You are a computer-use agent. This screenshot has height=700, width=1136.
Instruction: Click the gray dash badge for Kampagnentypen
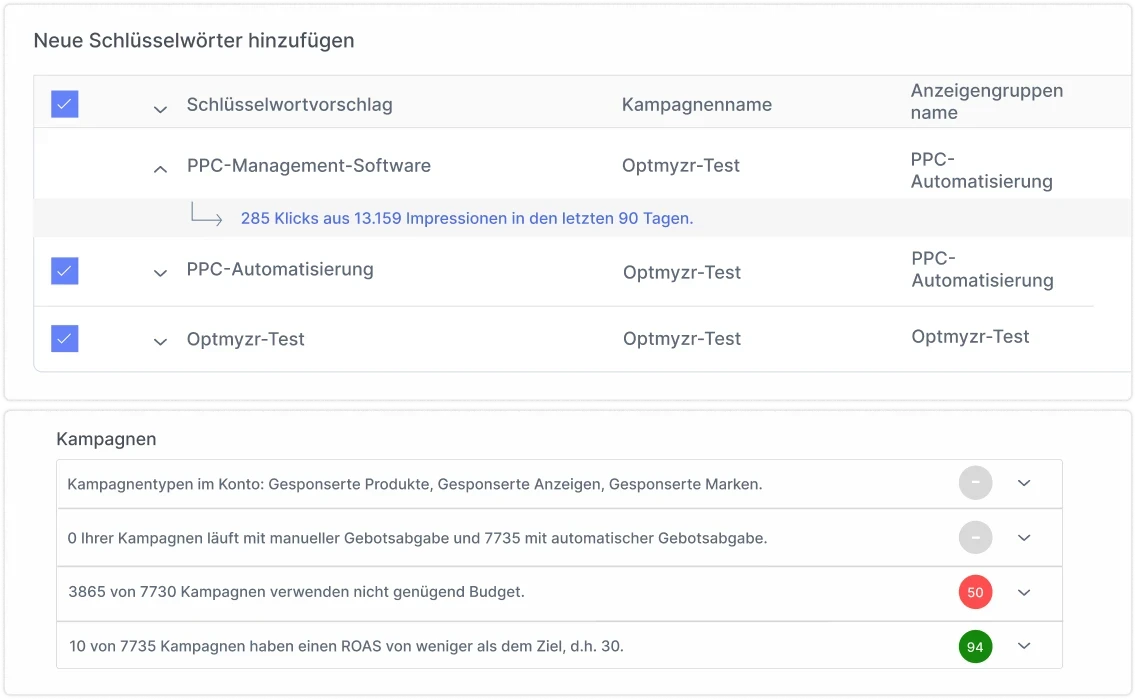pyautogui.click(x=975, y=484)
